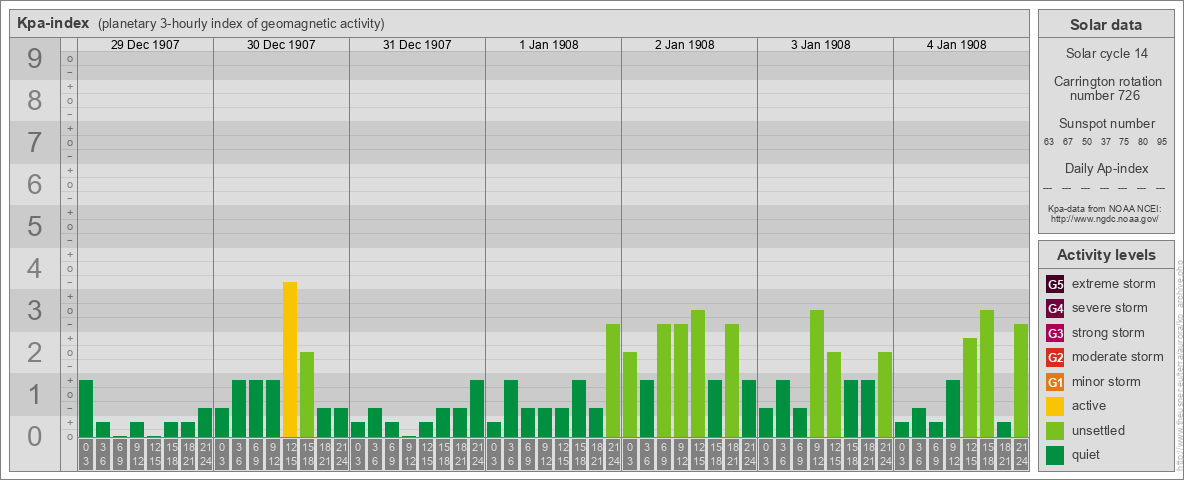Click the Kp level 9 axis label

tap(34, 59)
